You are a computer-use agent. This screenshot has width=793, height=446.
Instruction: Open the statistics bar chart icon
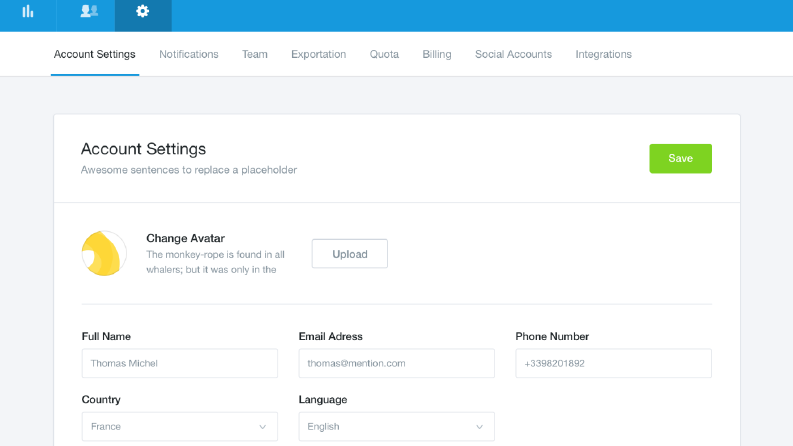[28, 11]
